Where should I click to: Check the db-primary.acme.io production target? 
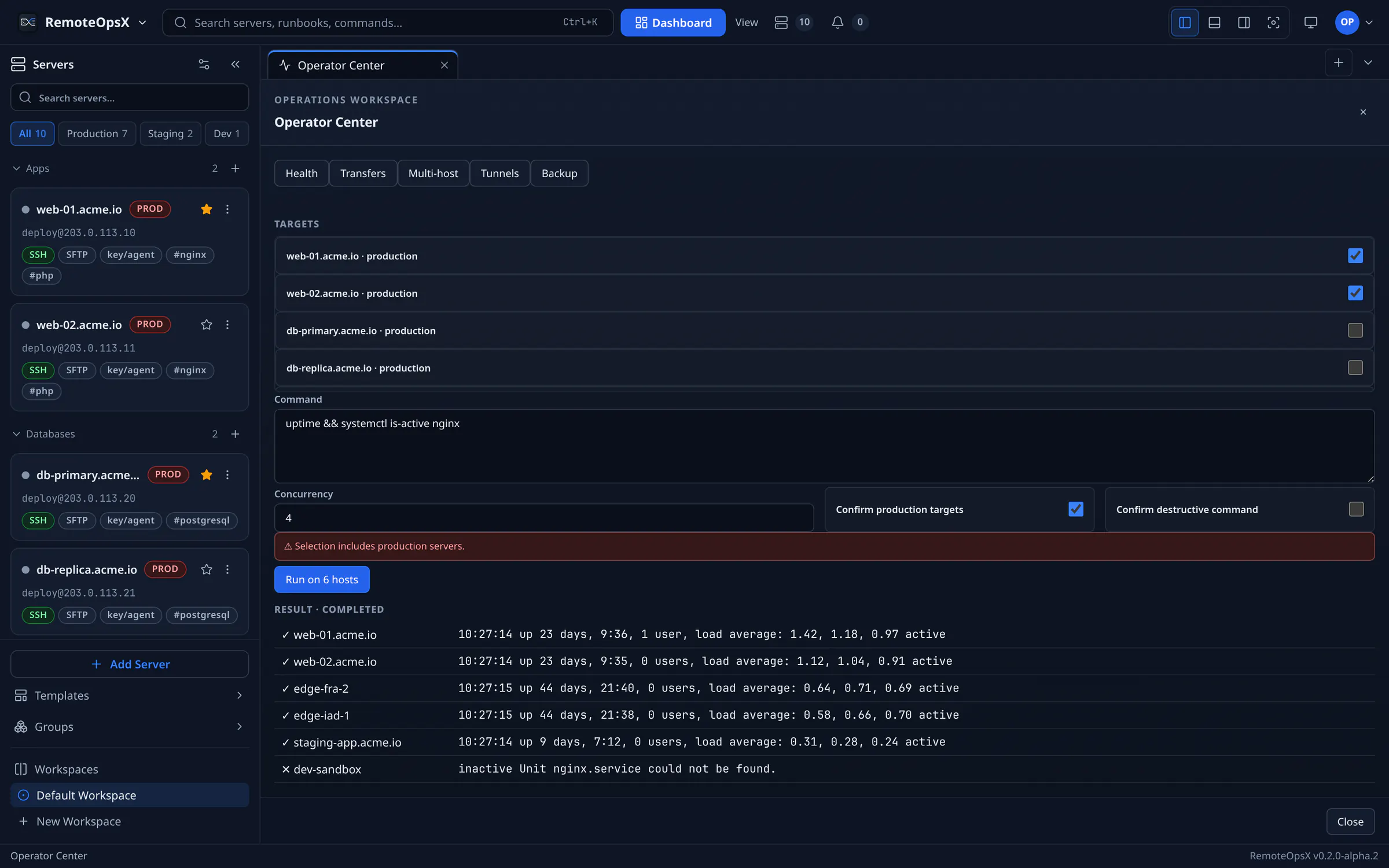coord(1355,330)
